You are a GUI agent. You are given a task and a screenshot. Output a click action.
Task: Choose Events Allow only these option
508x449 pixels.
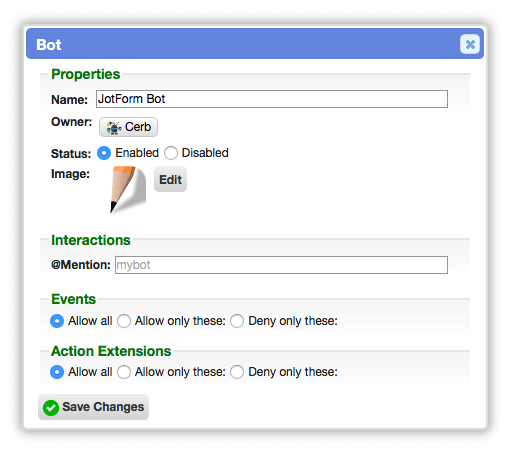tap(124, 321)
